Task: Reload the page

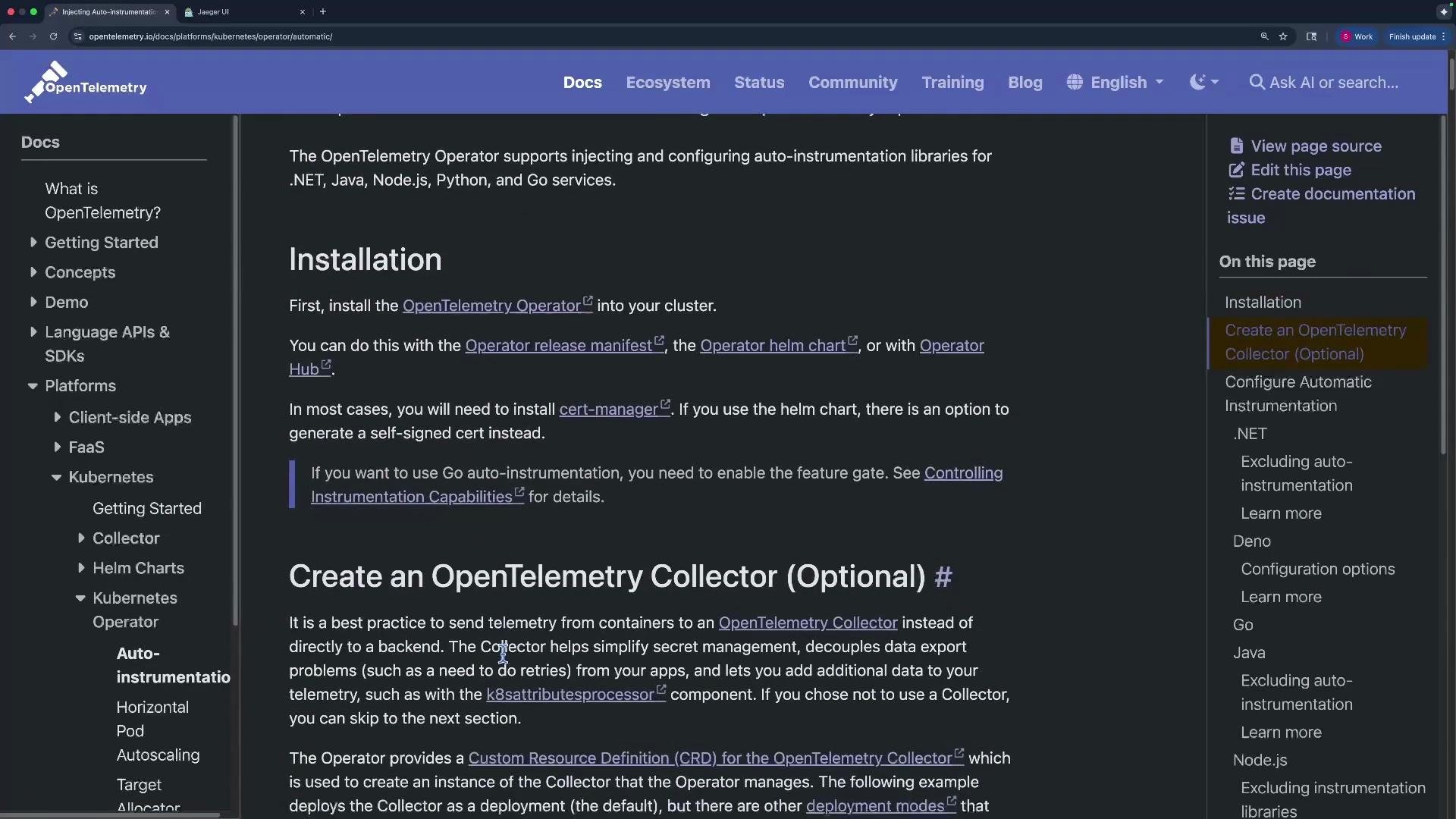Action: [53, 36]
